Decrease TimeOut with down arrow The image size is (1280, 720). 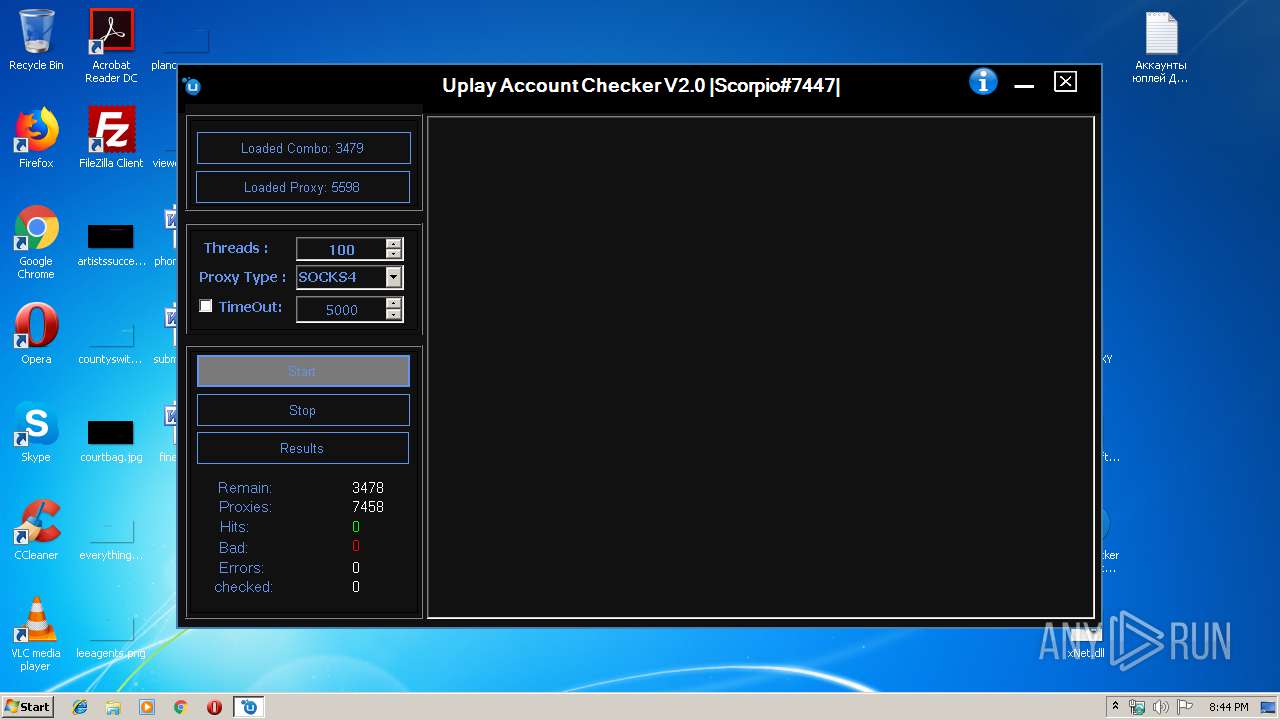pyautogui.click(x=394, y=315)
